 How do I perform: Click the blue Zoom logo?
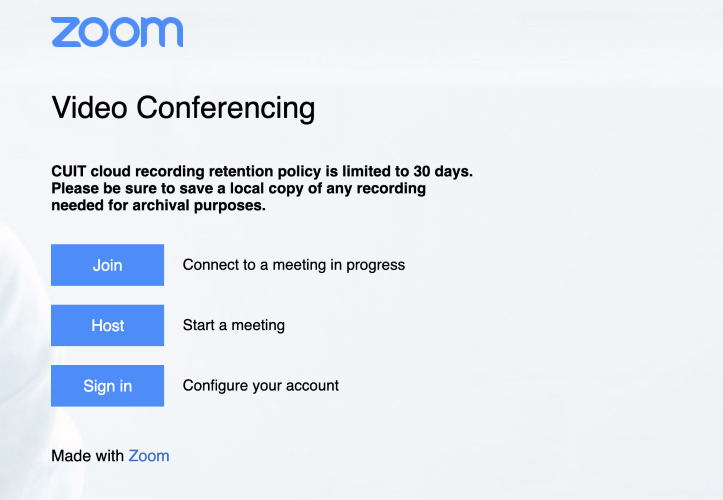pyautogui.click(x=117, y=32)
